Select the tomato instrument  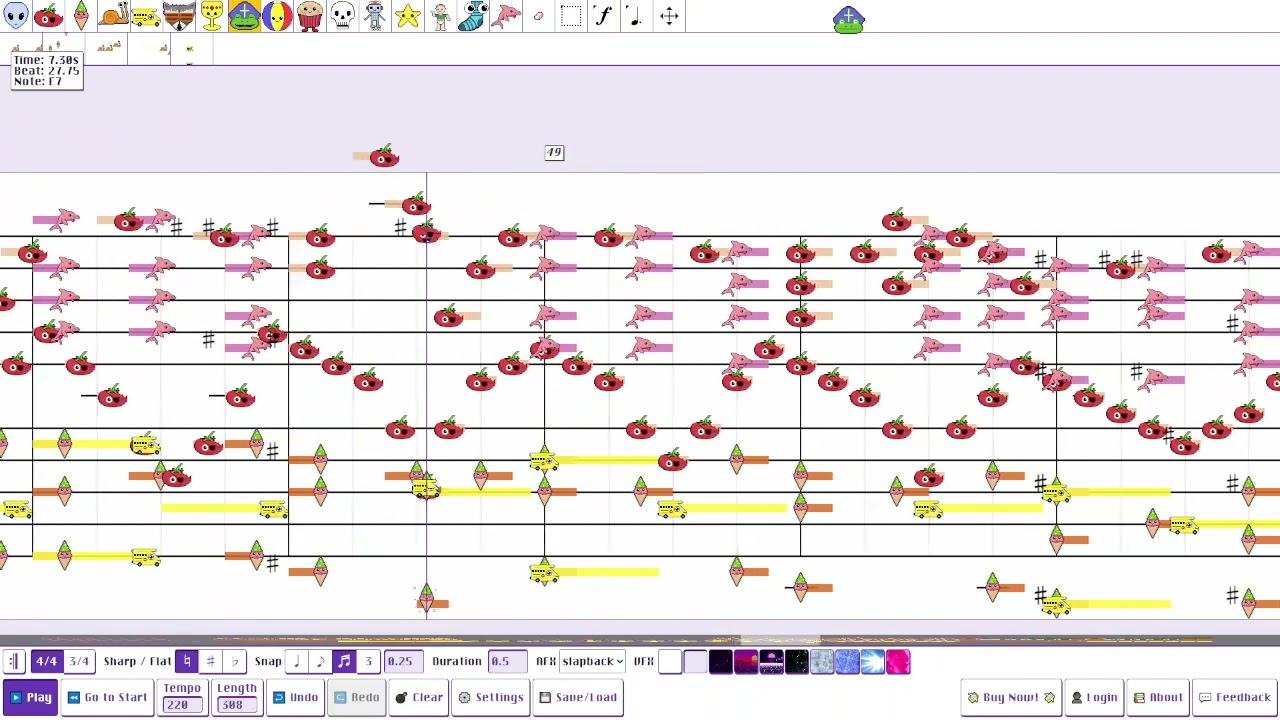tap(48, 16)
